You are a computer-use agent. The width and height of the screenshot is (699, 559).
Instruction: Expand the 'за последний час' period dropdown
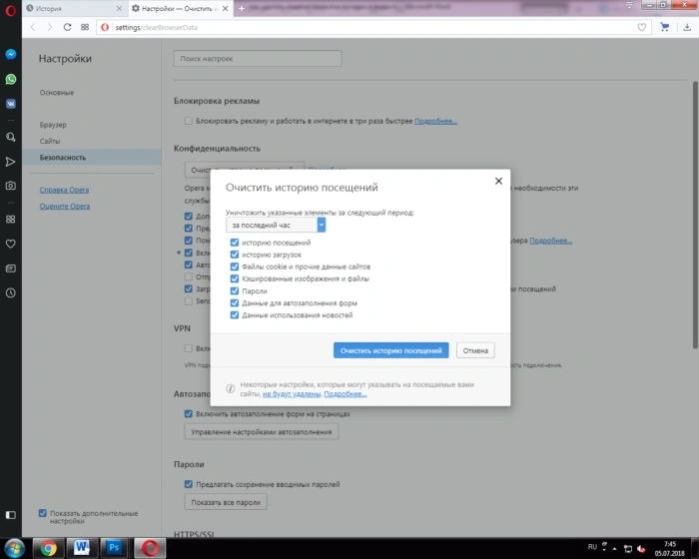point(275,225)
